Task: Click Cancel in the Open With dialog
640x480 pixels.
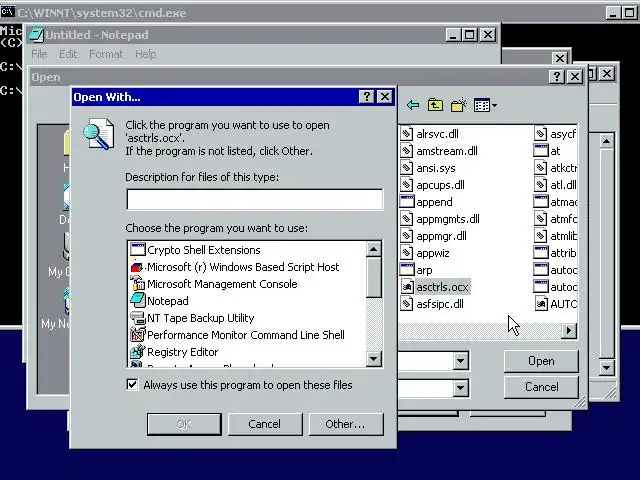Action: tap(264, 424)
